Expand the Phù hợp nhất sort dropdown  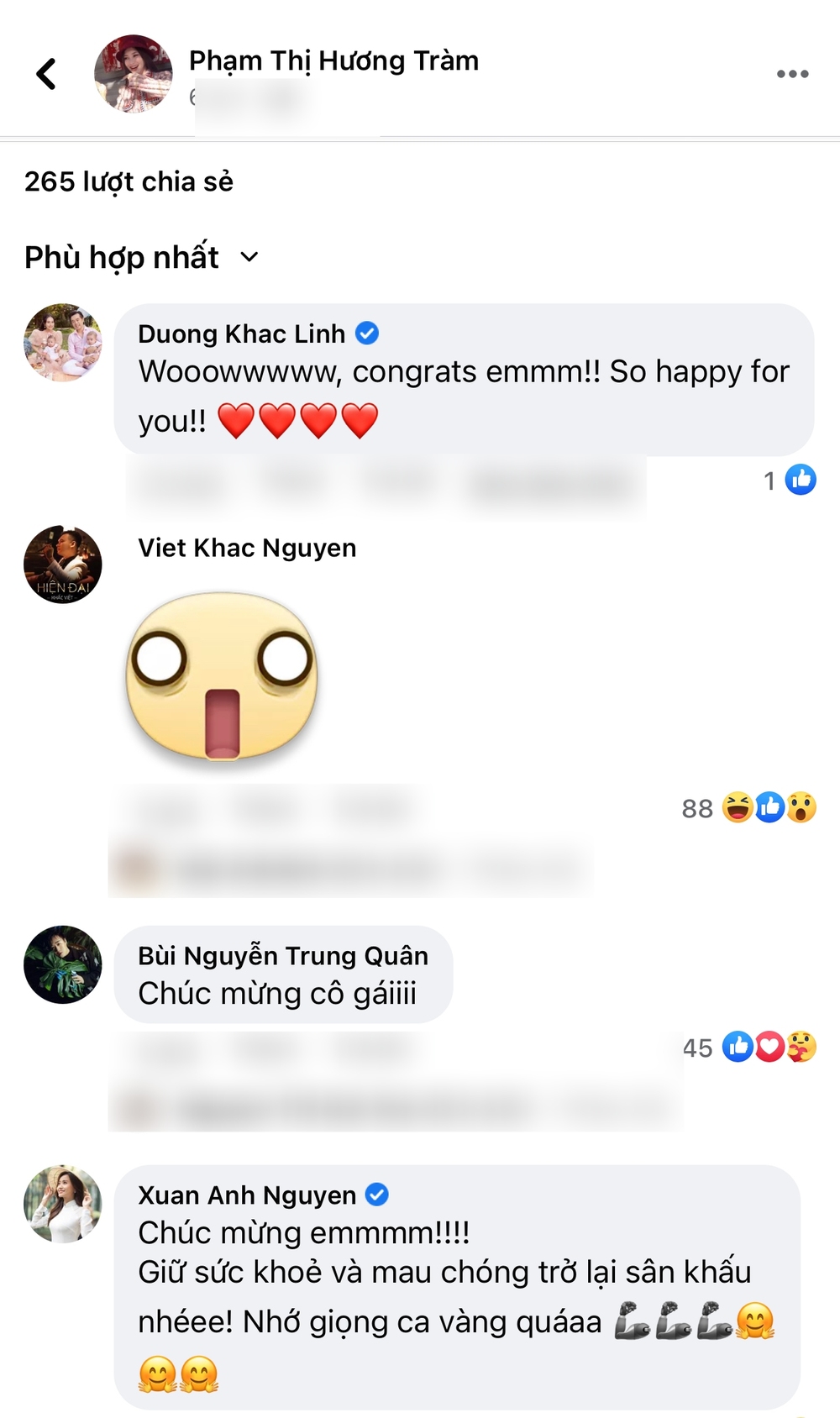coord(141,257)
